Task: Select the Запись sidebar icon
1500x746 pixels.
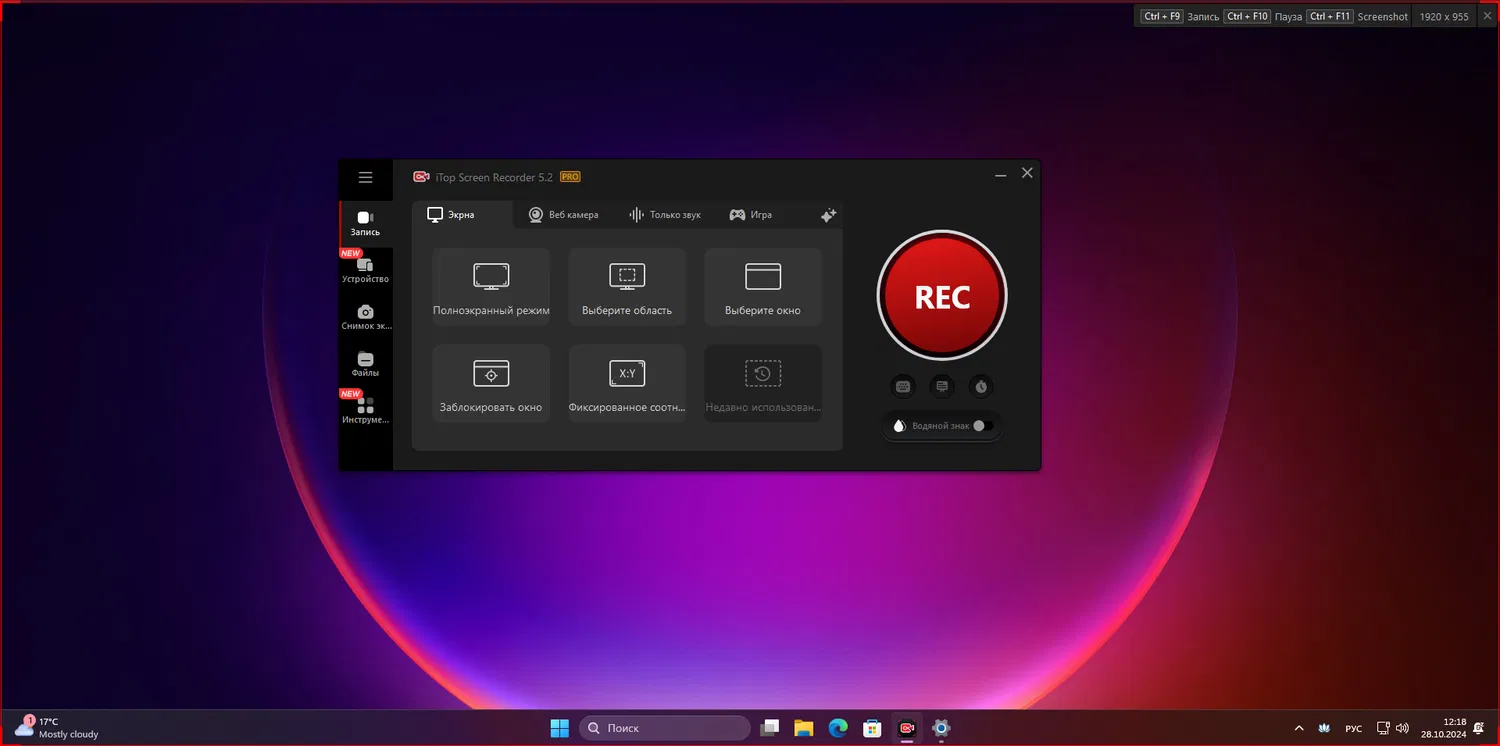Action: coord(365,222)
